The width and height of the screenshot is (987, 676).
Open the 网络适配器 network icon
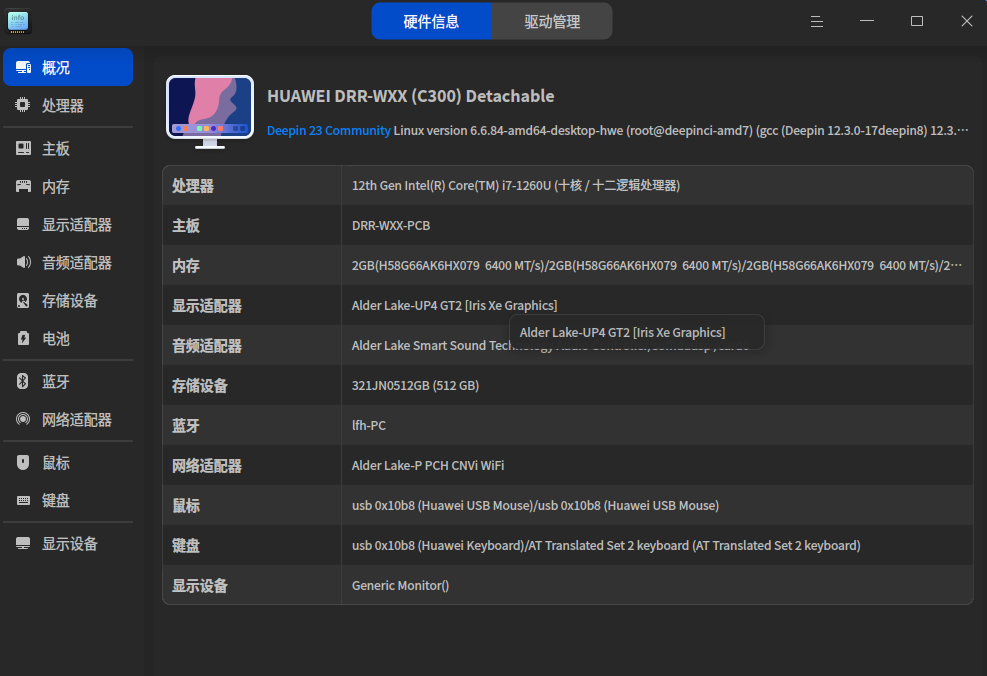(x=23, y=419)
